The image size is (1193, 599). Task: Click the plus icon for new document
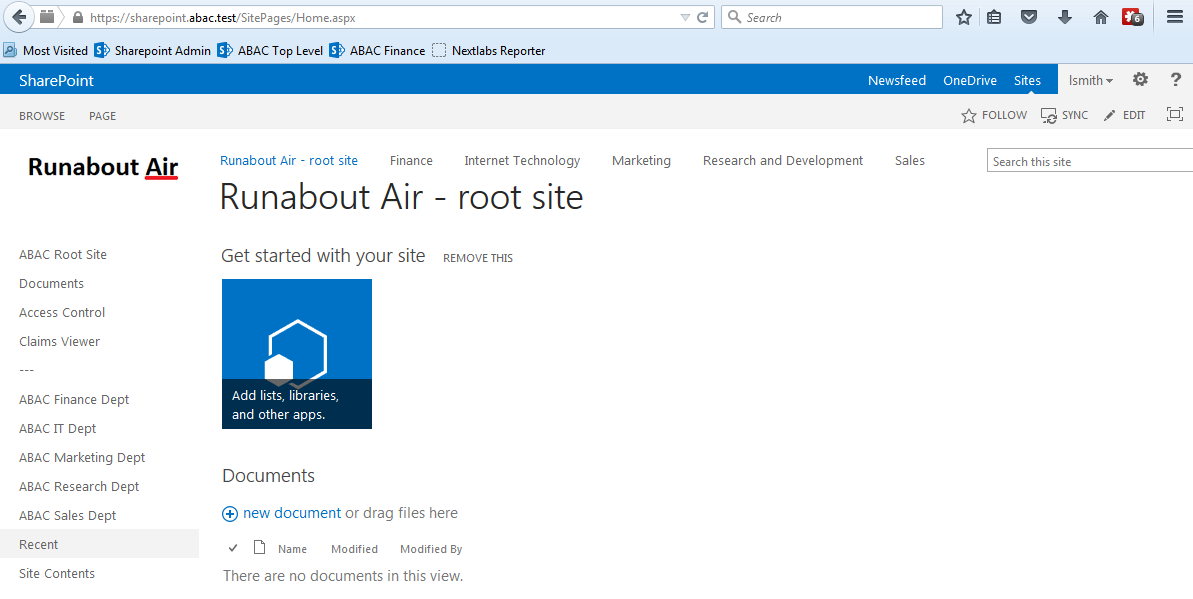pyautogui.click(x=230, y=514)
